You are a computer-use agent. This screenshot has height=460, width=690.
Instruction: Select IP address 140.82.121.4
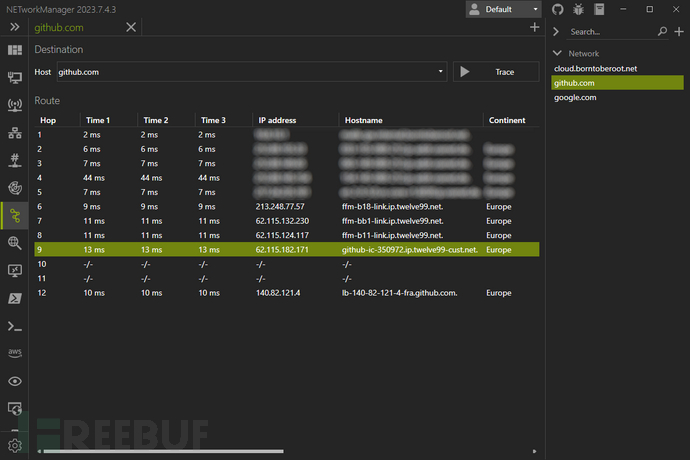(278, 293)
